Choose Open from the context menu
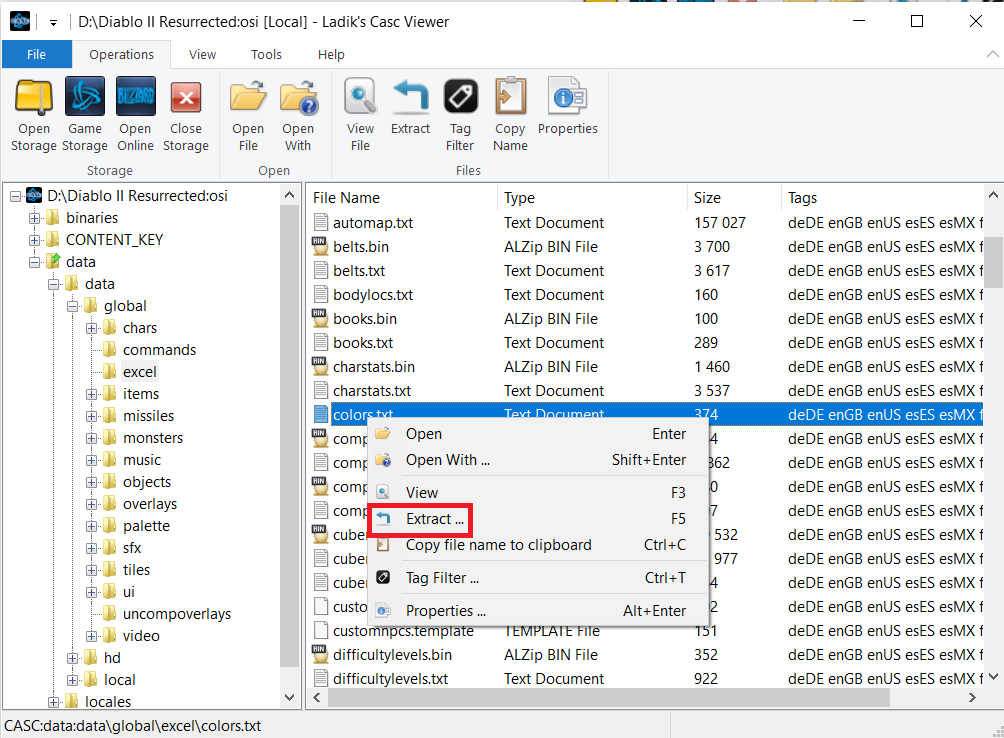1004x738 pixels. click(x=538, y=434)
